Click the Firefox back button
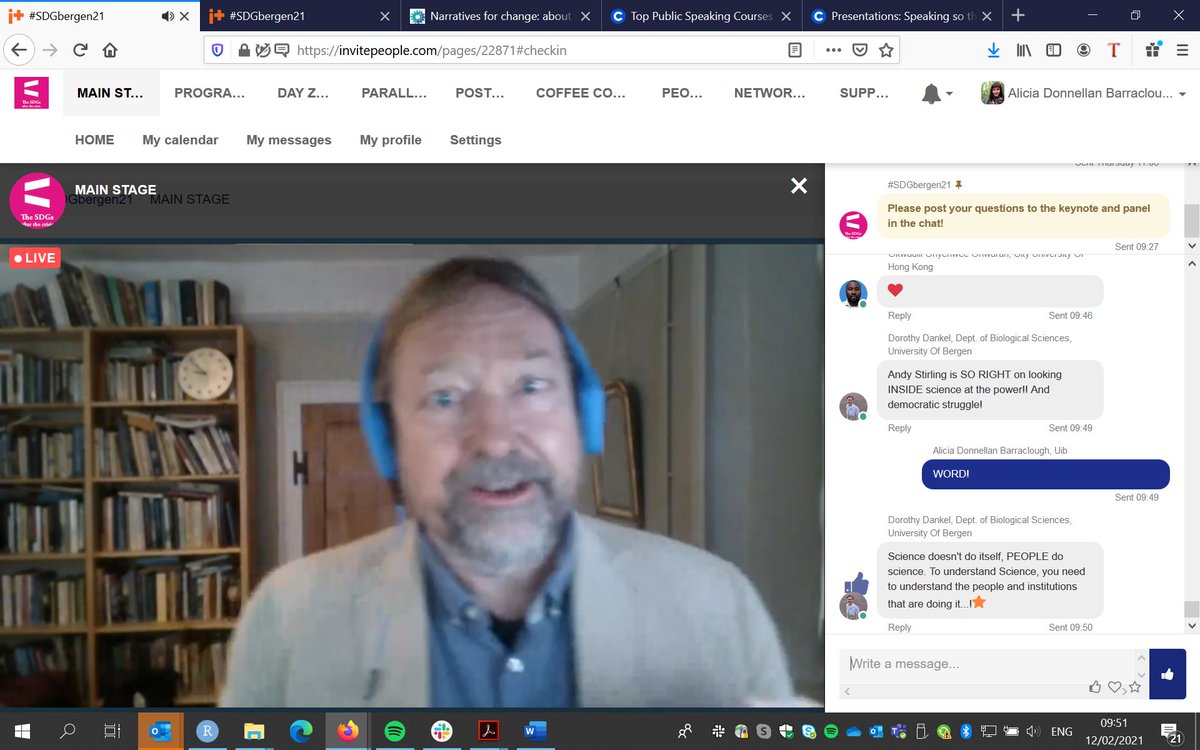The height and width of the screenshot is (750, 1200). pyautogui.click(x=21, y=49)
